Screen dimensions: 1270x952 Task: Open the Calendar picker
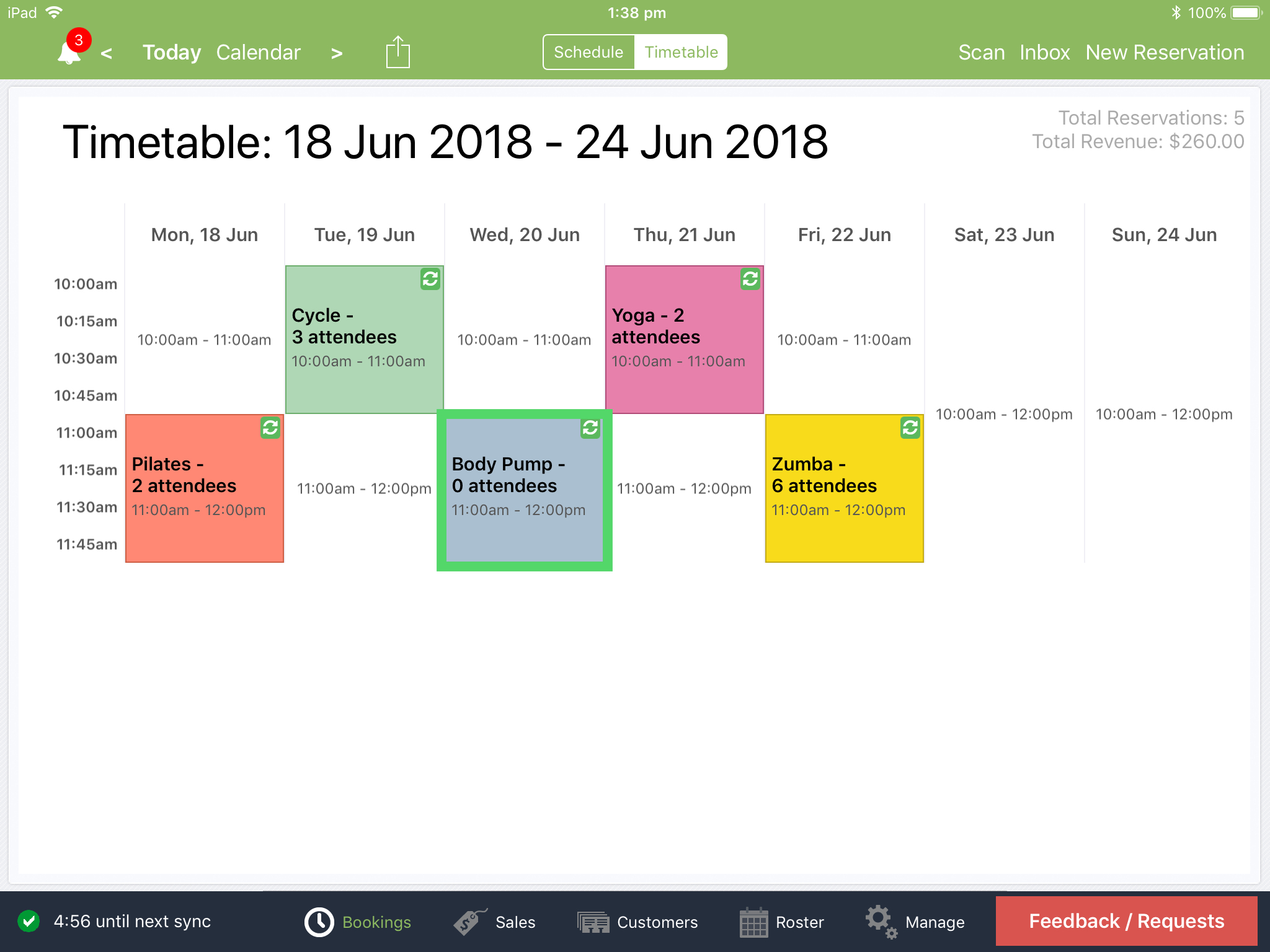pos(258,52)
